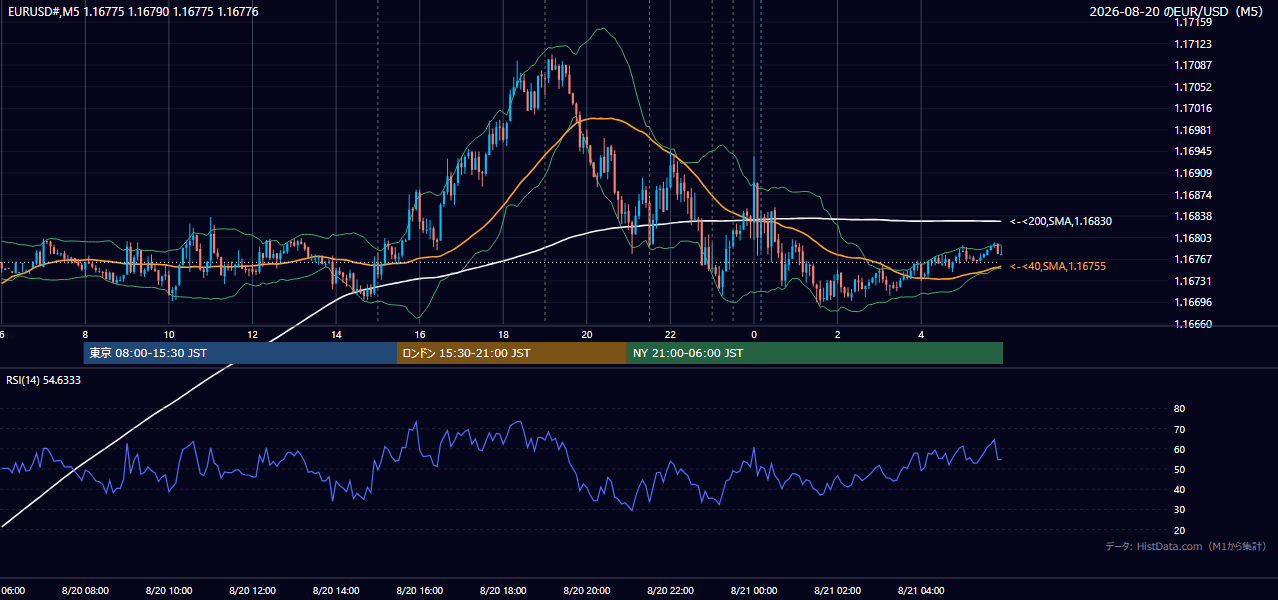Click price axis value 1.17123
The image size is (1278, 600).
(1192, 44)
